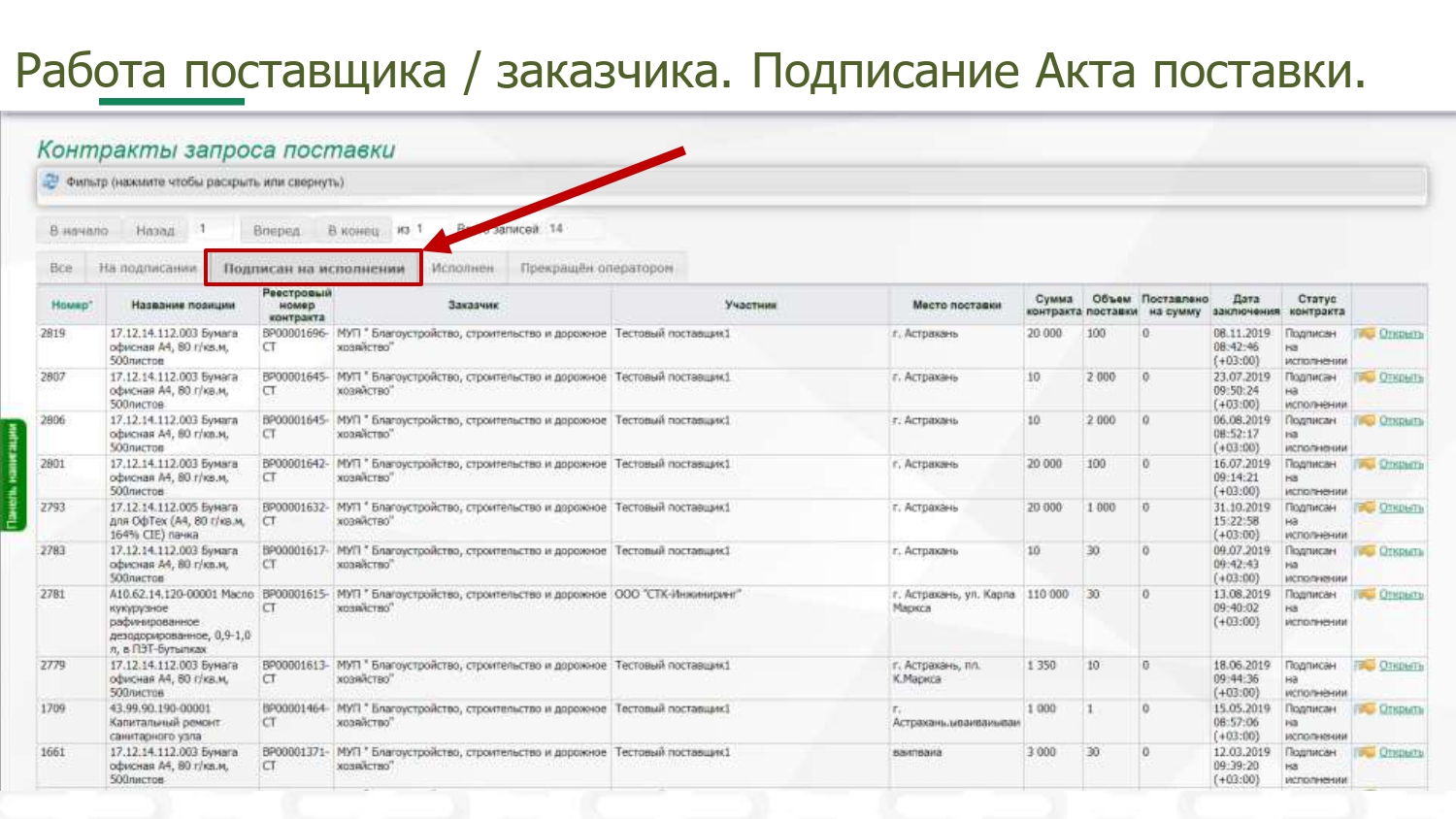
Task: Expand the green Панель навигации side tab
Action: click(13, 475)
